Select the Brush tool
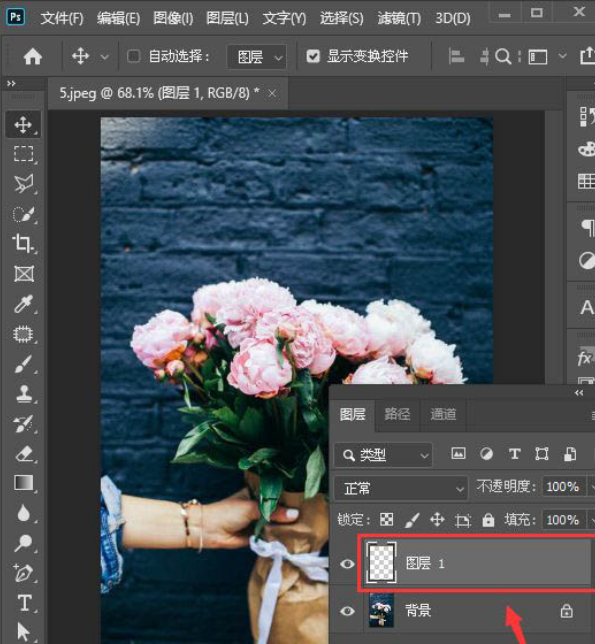 (x=23, y=364)
